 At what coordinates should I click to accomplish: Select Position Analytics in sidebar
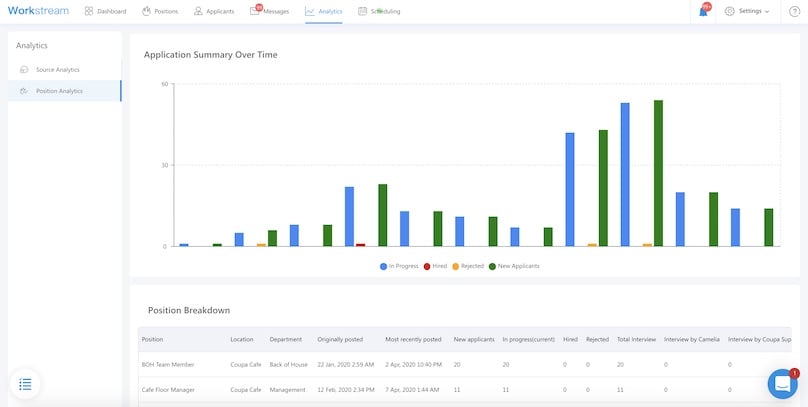[59, 91]
